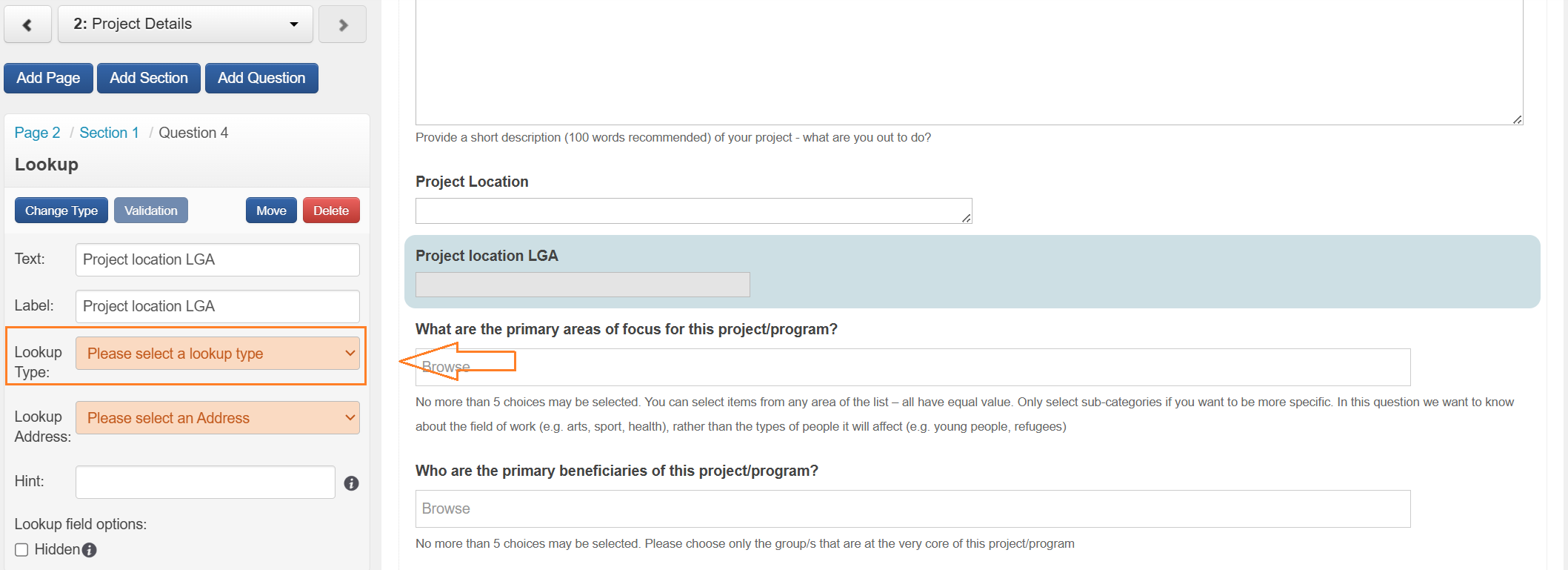Toggle the Hidden checkbox
The width and height of the screenshot is (1568, 570).
(22, 550)
